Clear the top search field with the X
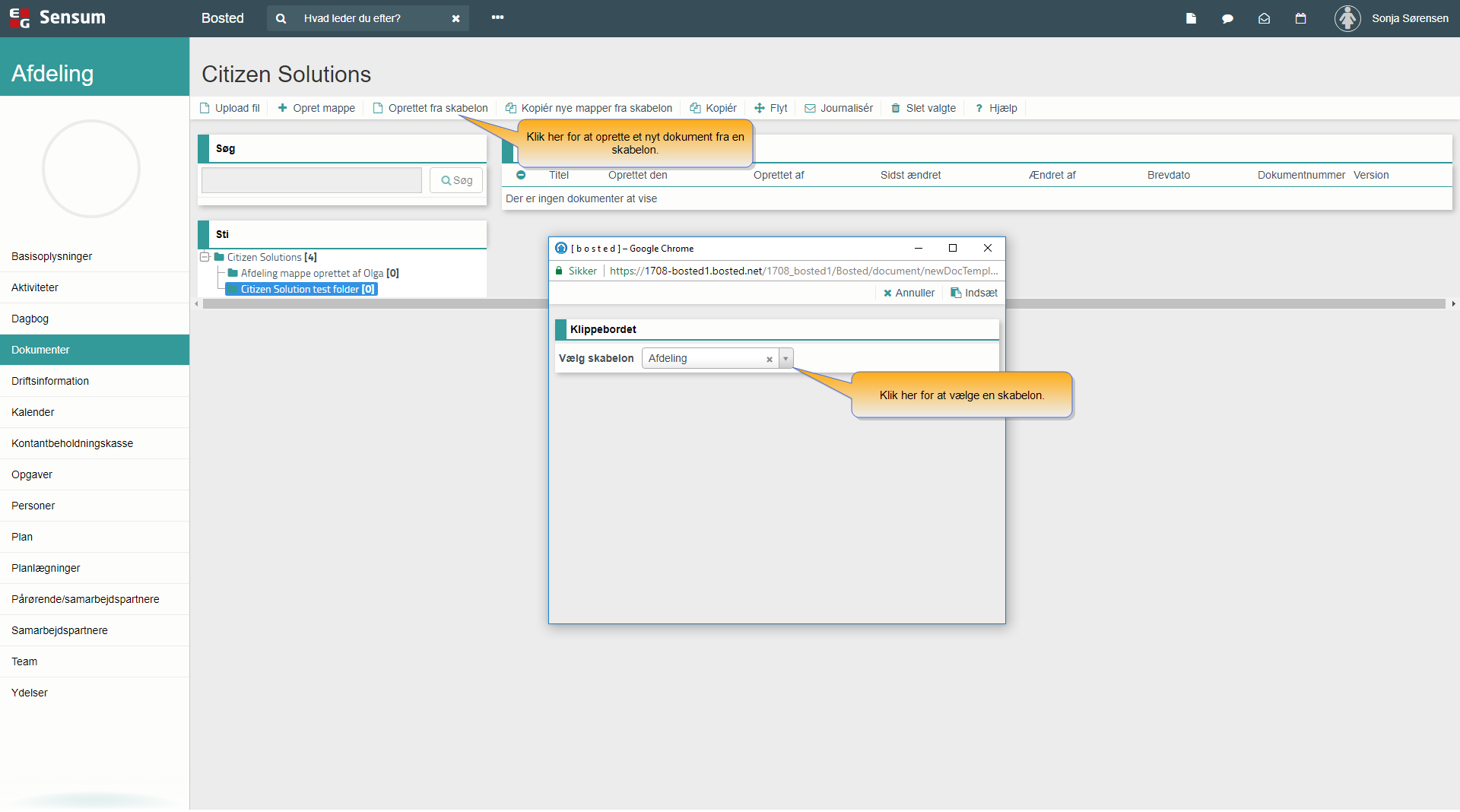Image resolution: width=1460 pixels, height=812 pixels. (x=455, y=19)
